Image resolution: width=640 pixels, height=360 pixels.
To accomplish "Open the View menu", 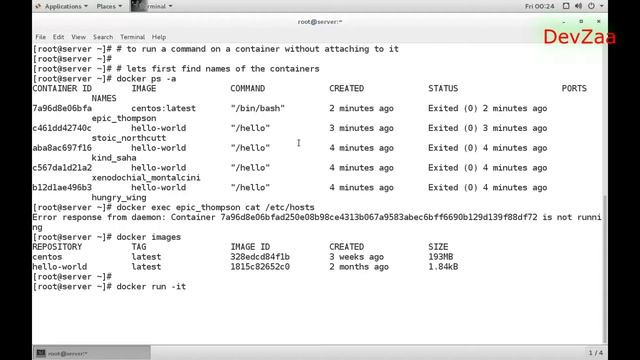I will [x=78, y=37].
